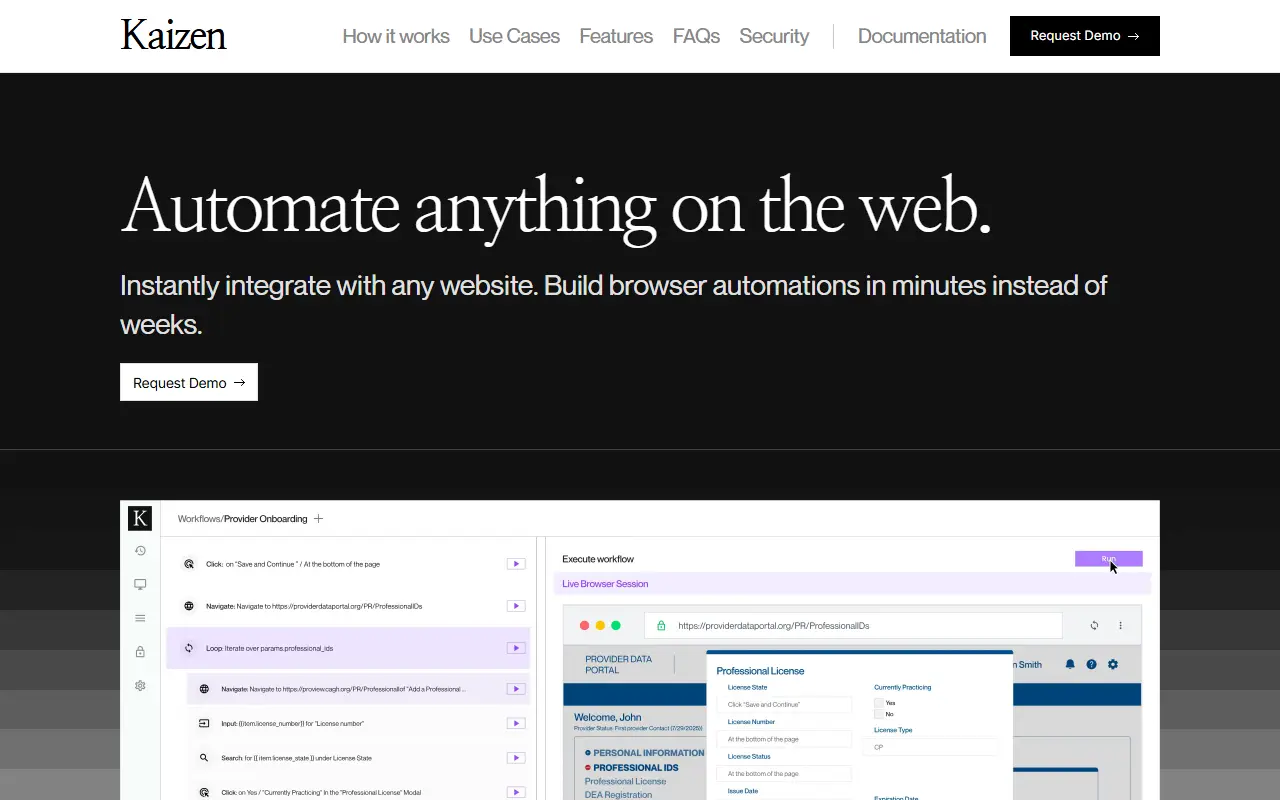Screen dimensions: 1280x800
Task: Click the padlock icon in the app sidebar
Action: click(x=140, y=652)
